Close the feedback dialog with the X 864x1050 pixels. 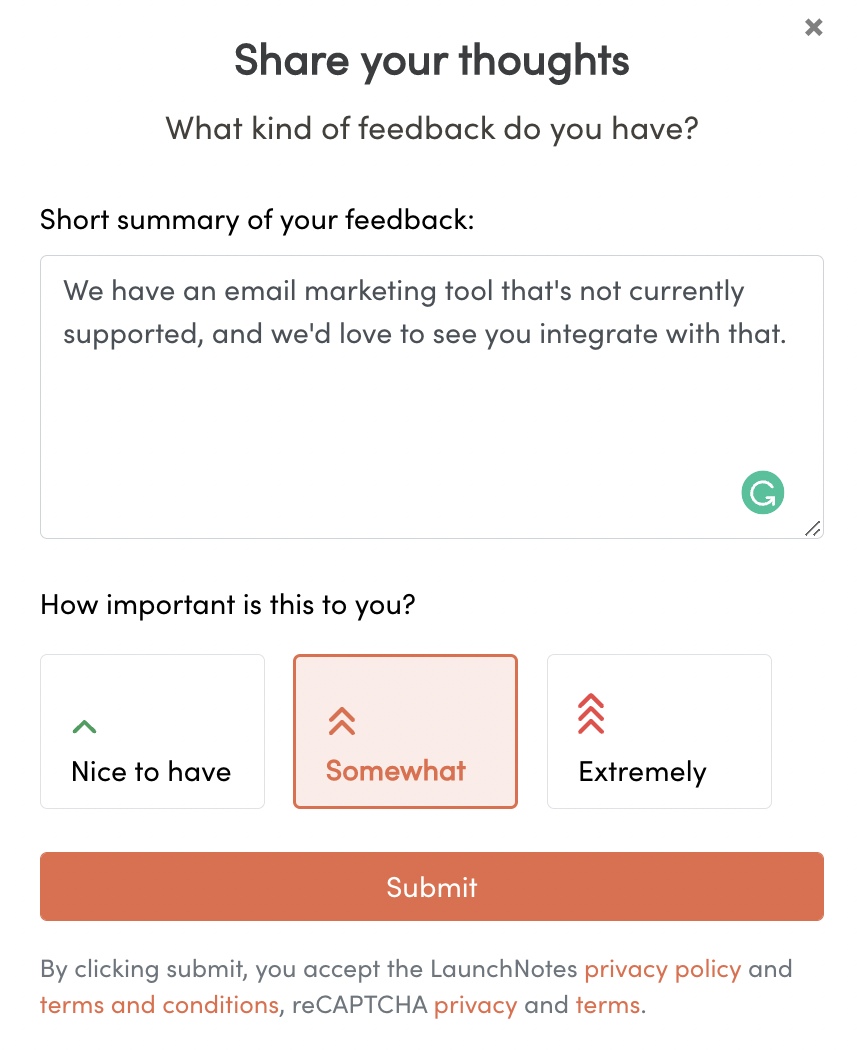[814, 28]
